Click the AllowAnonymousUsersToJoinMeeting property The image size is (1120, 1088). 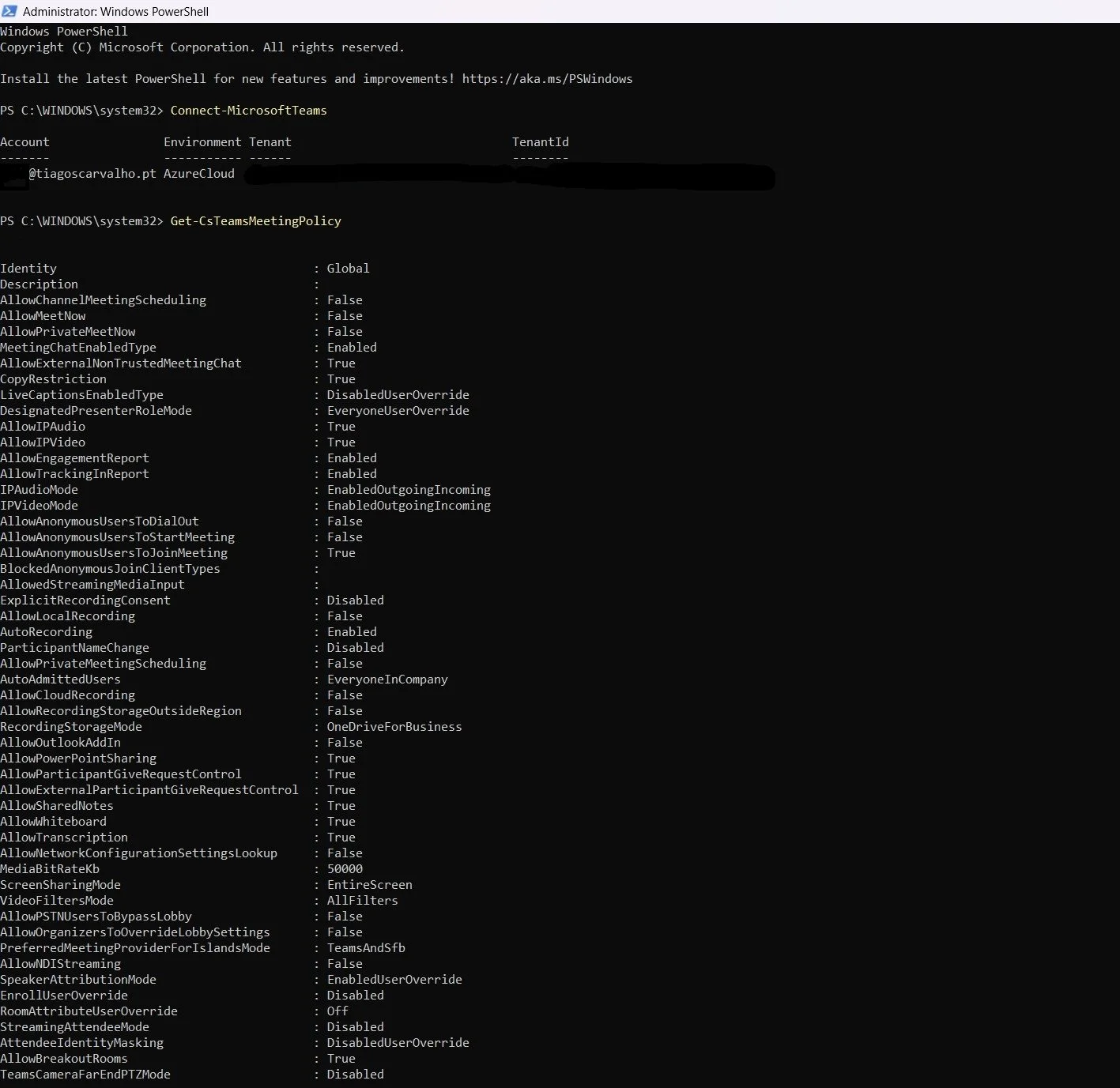[114, 553]
